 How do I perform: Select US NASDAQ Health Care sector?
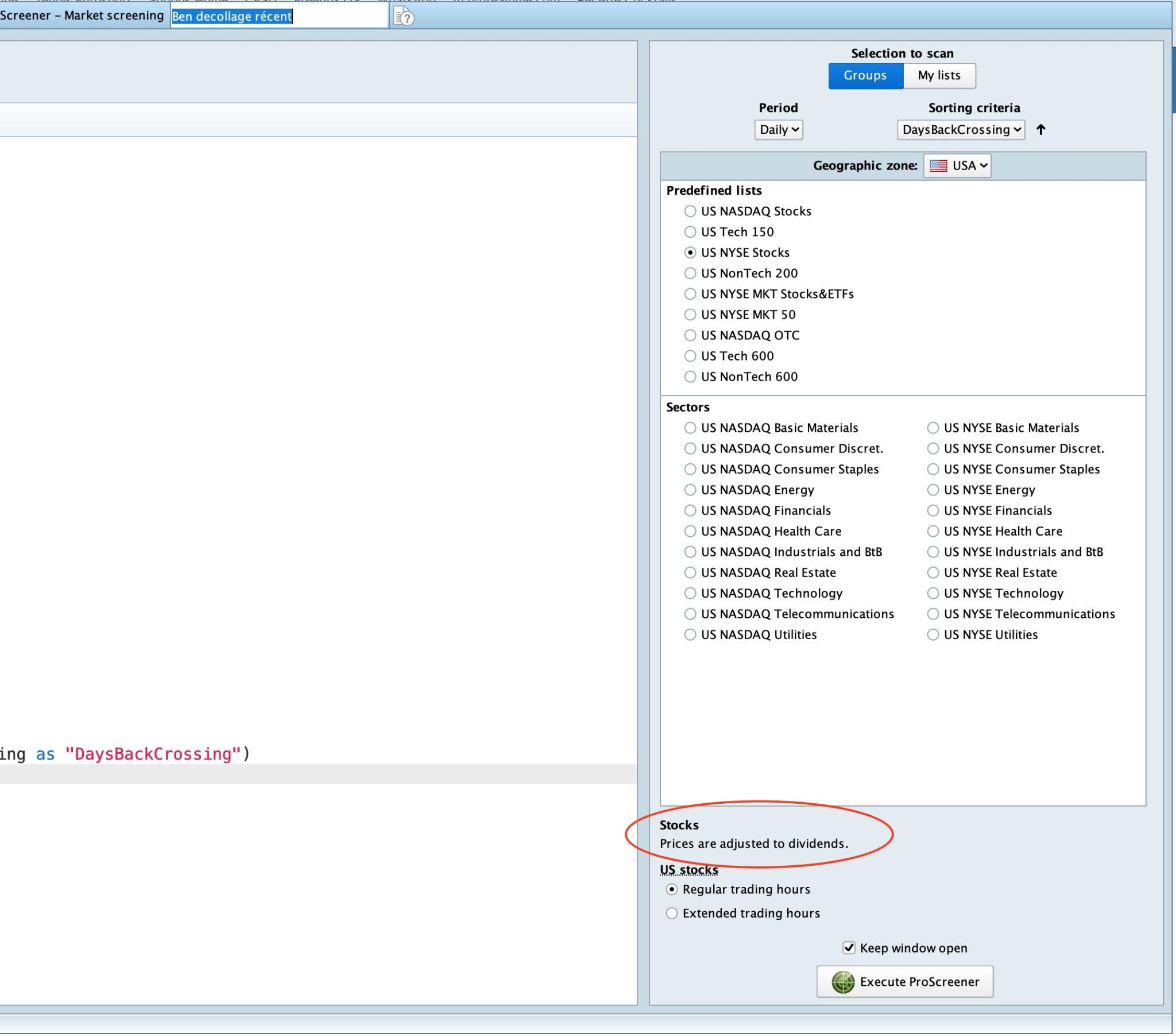tap(690, 531)
